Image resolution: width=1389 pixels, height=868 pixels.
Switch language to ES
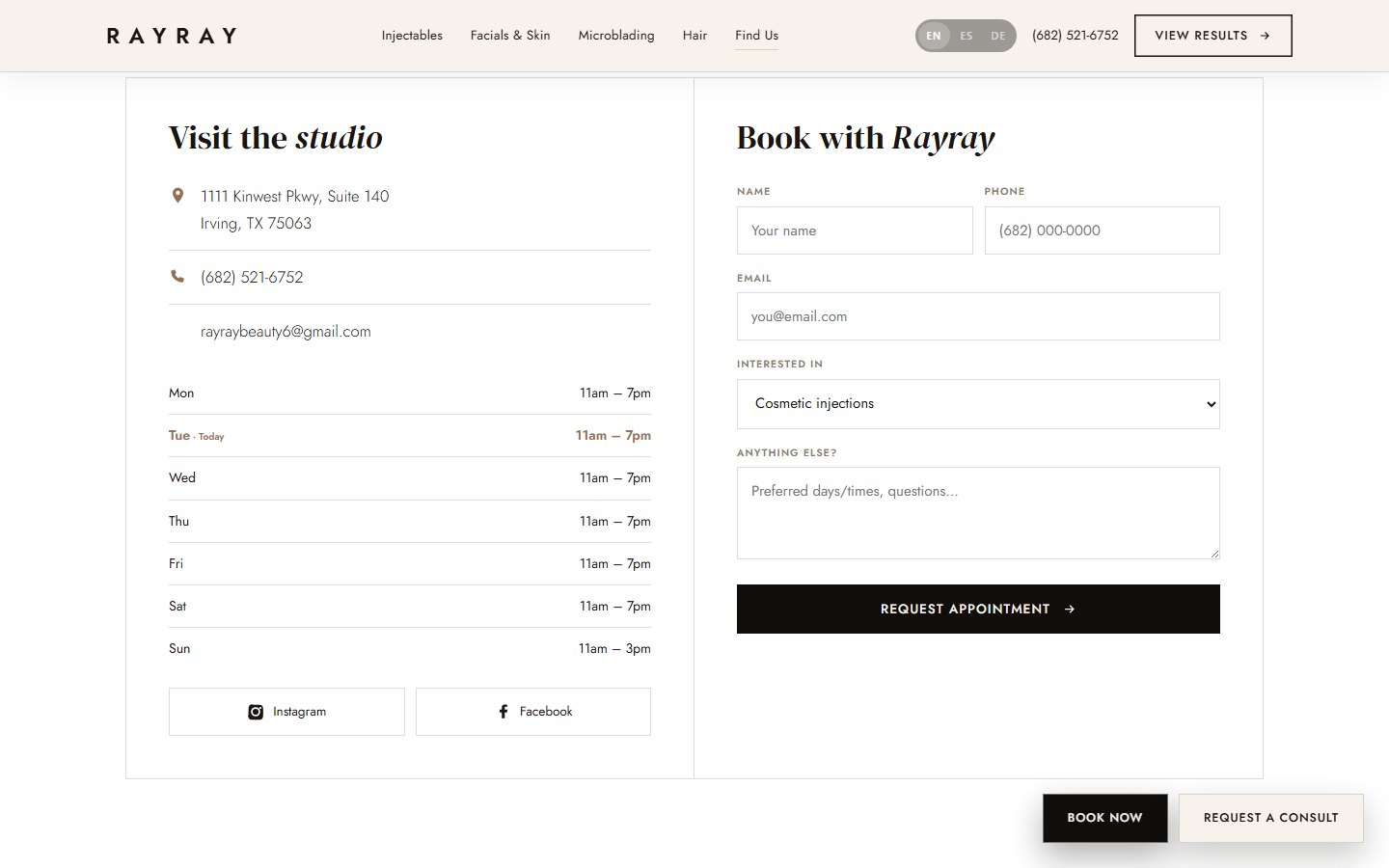click(x=967, y=36)
